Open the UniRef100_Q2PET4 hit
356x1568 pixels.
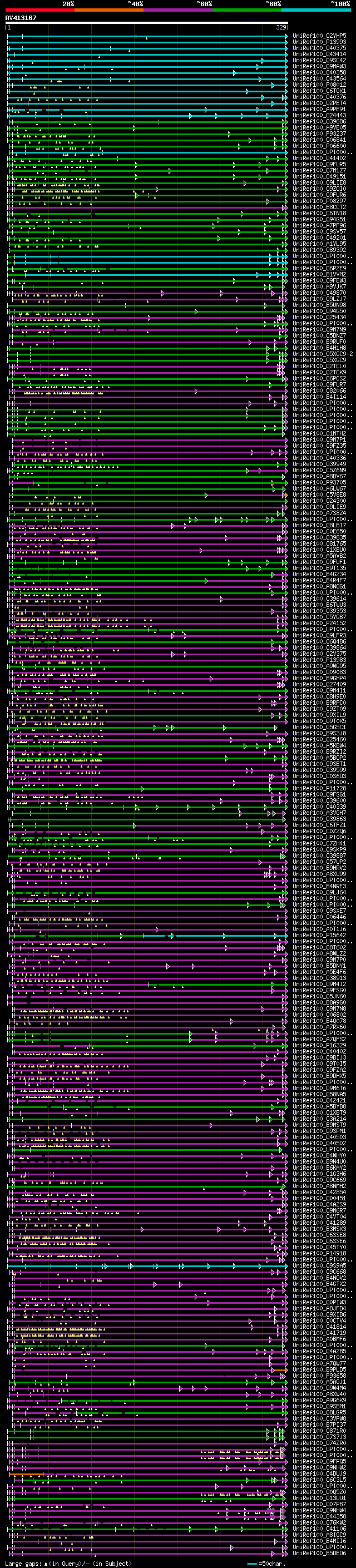click(319, 103)
